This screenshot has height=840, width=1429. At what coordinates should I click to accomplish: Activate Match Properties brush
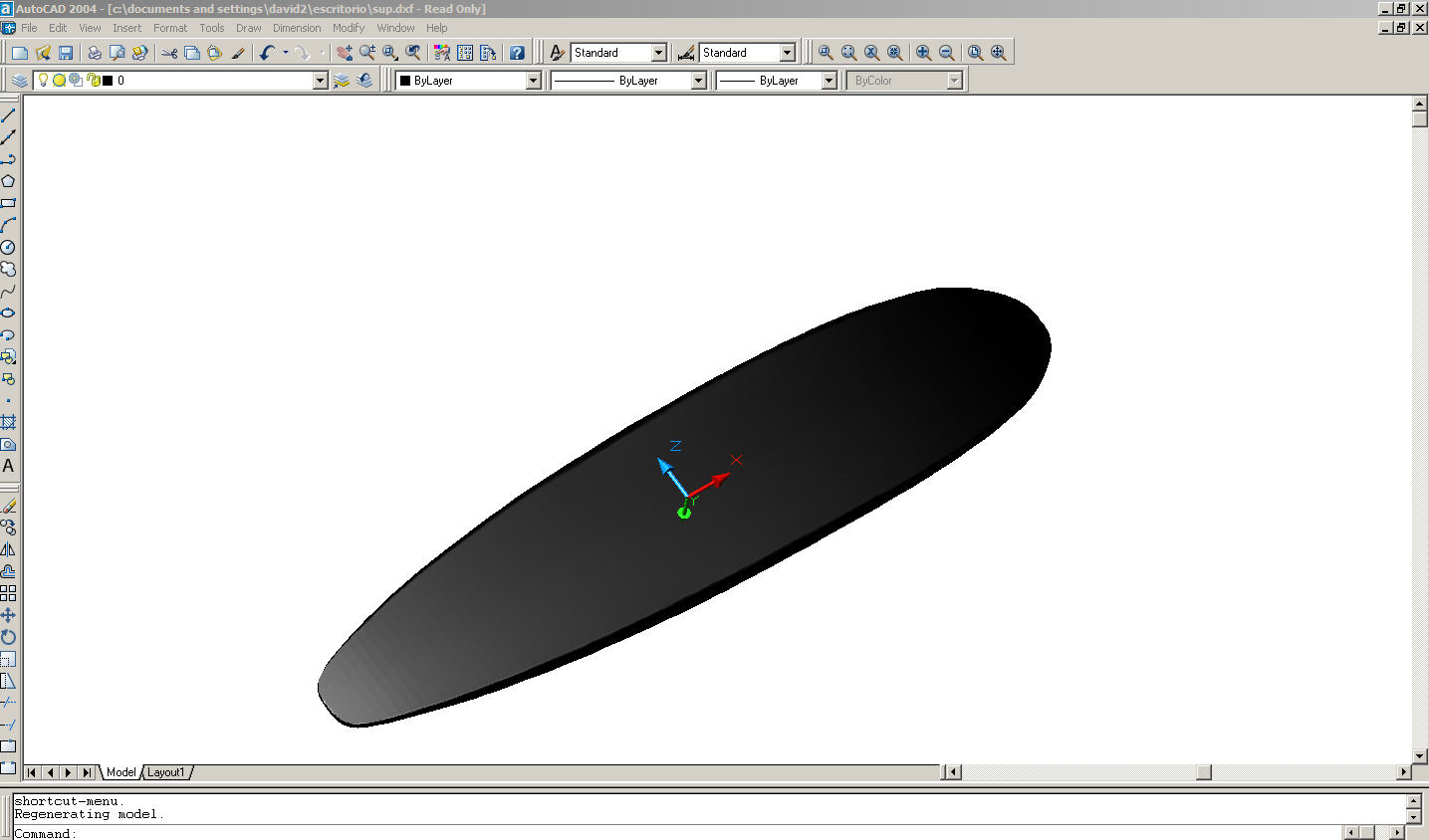[238, 53]
